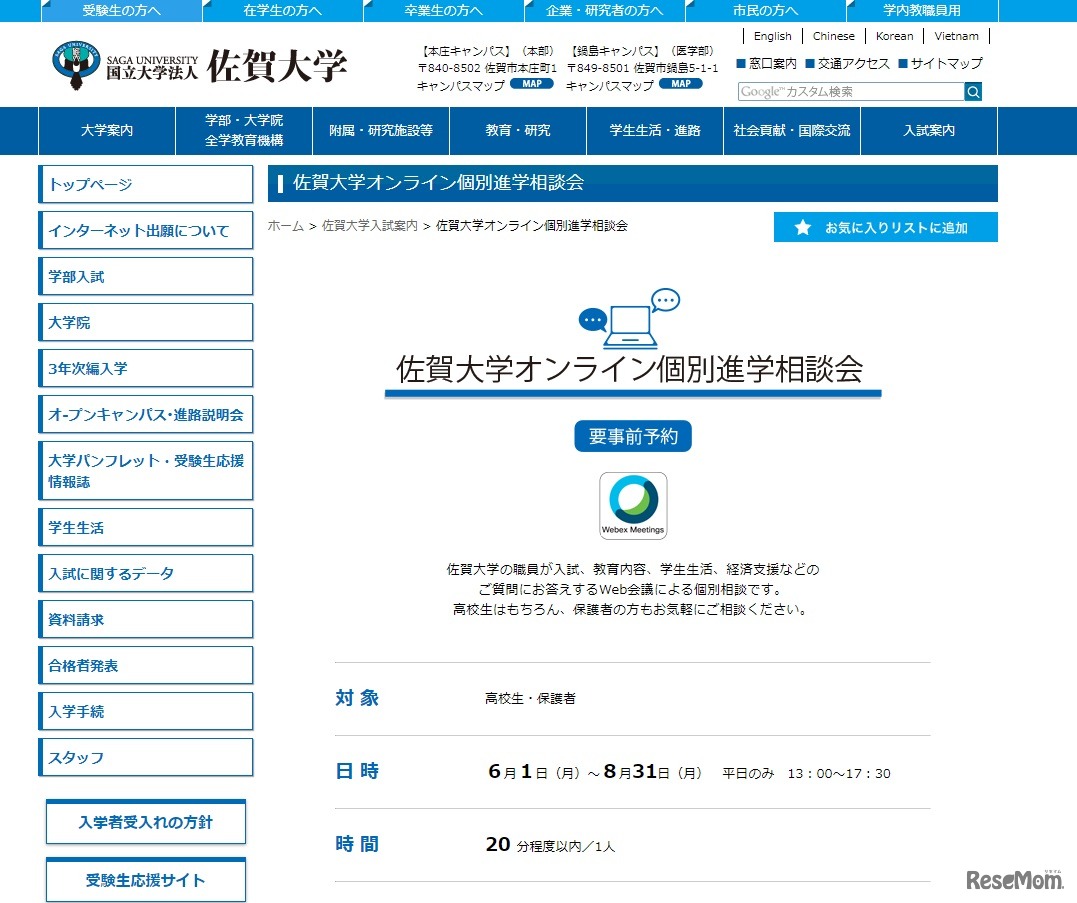
Task: Switch to the 市民の方へ tab
Action: pos(765,9)
